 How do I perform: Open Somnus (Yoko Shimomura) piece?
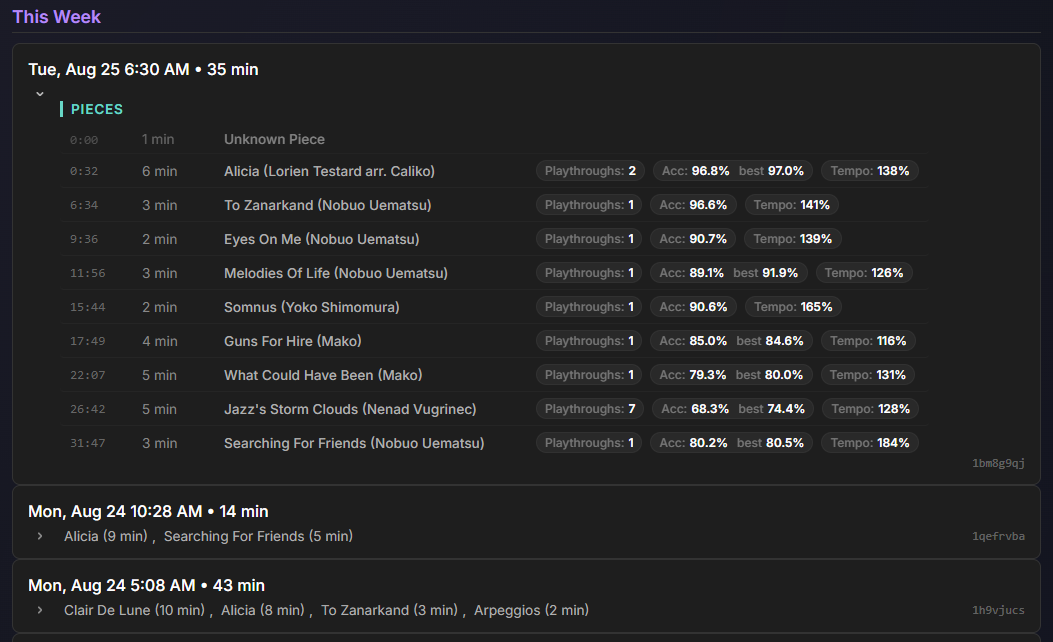[x=312, y=307]
